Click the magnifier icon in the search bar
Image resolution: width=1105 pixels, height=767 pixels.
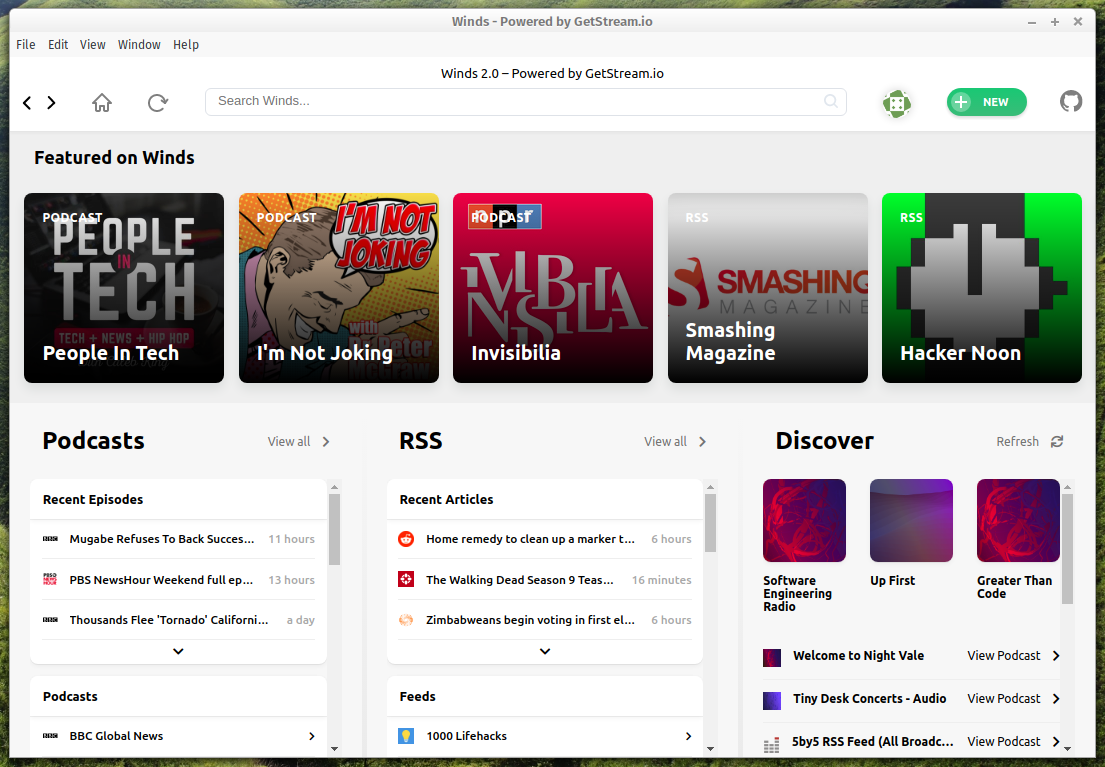pyautogui.click(x=831, y=102)
